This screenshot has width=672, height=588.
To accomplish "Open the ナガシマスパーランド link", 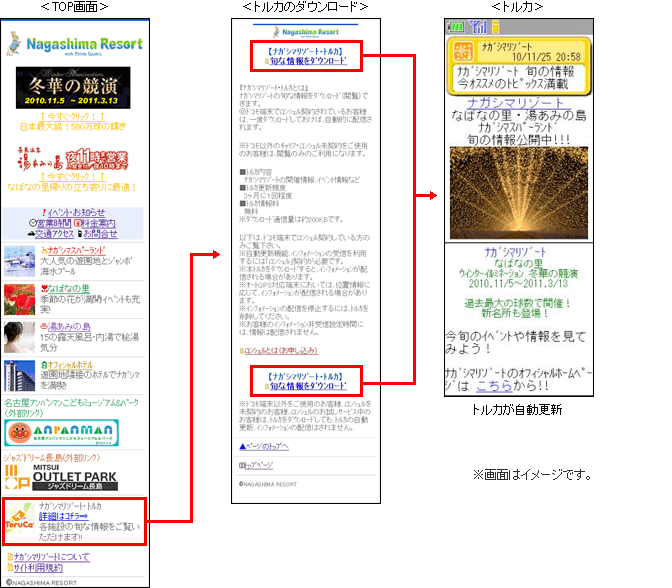I will pyautogui.click(x=76, y=250).
